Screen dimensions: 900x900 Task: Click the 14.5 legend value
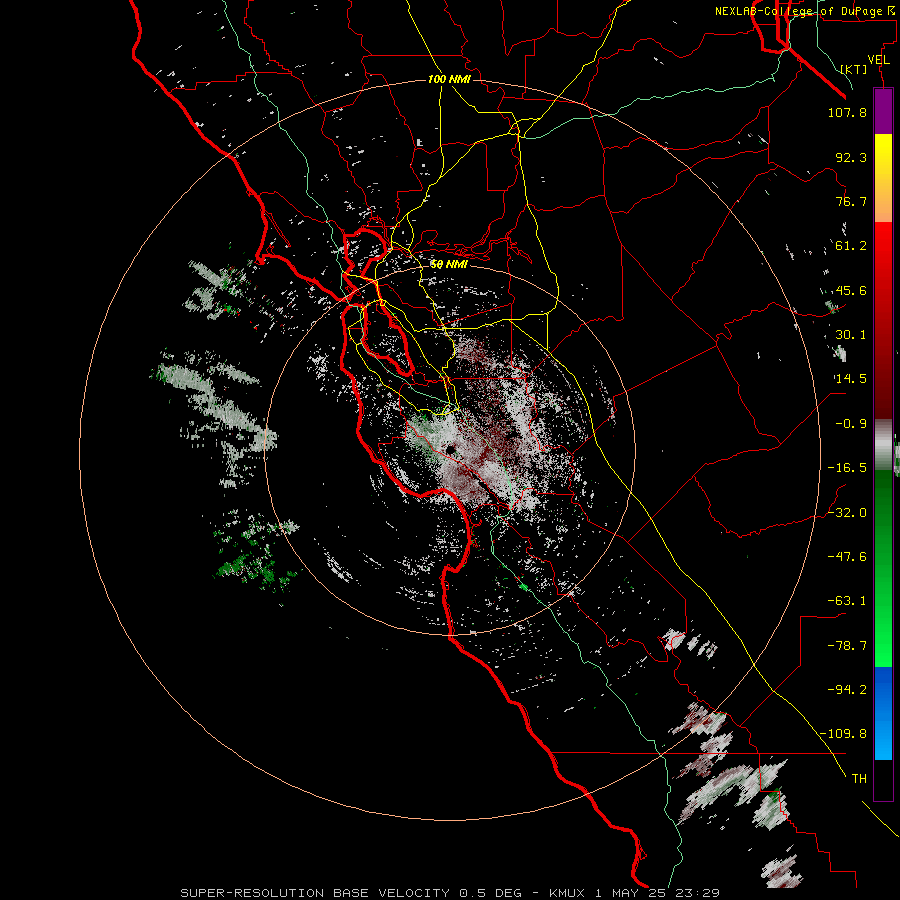851,379
